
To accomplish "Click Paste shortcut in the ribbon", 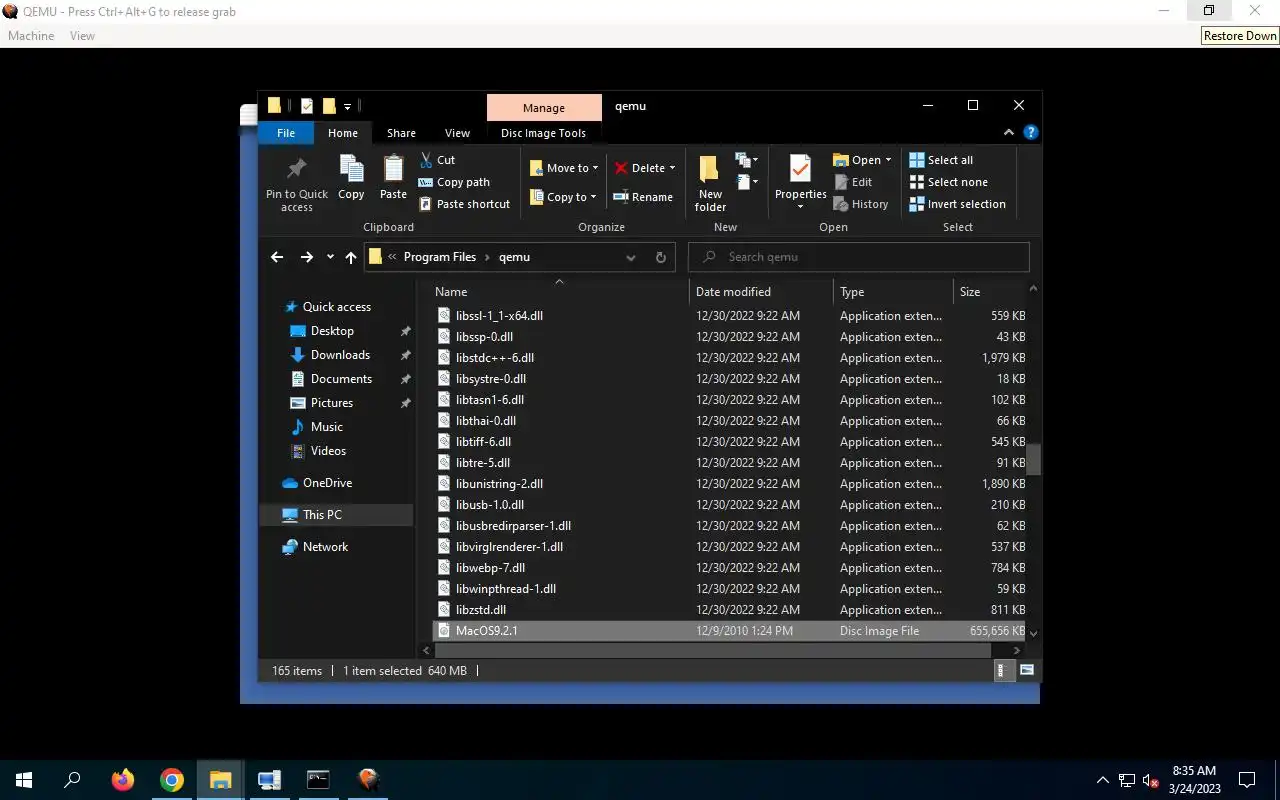I will [x=464, y=204].
